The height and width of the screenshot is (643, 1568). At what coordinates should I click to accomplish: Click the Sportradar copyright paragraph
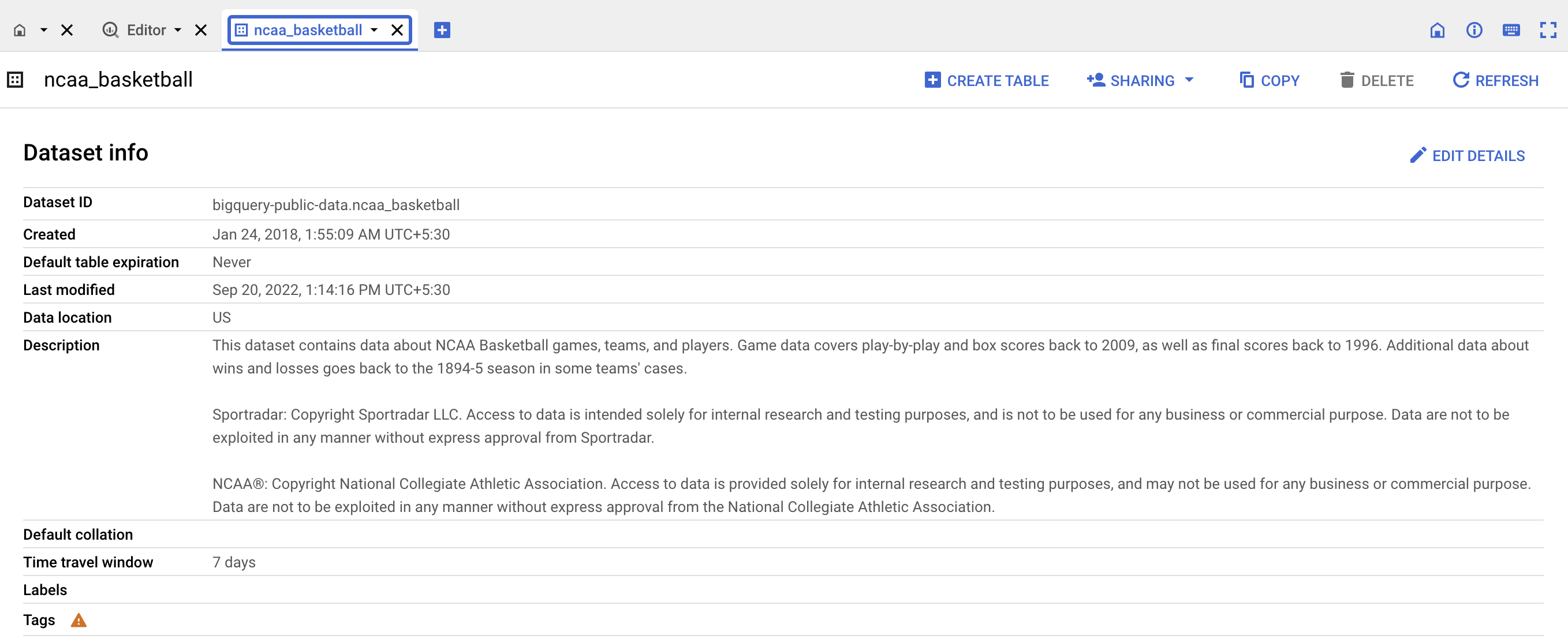click(861, 426)
